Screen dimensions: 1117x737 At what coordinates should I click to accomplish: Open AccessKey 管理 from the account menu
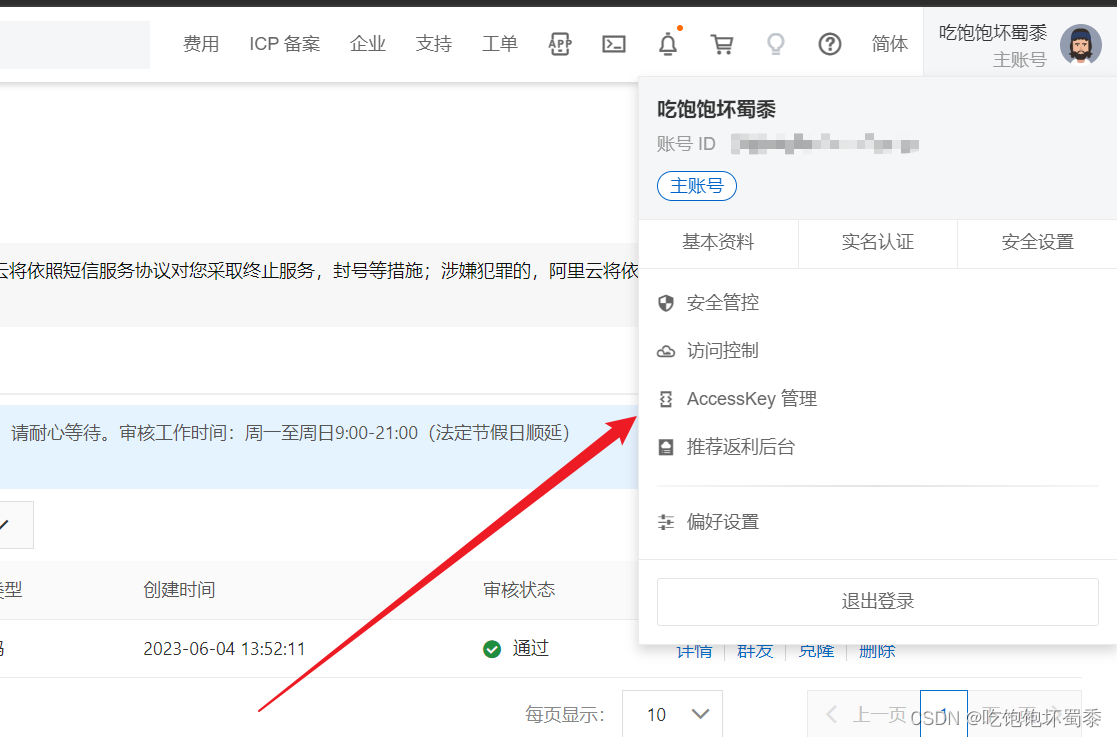[751, 399]
